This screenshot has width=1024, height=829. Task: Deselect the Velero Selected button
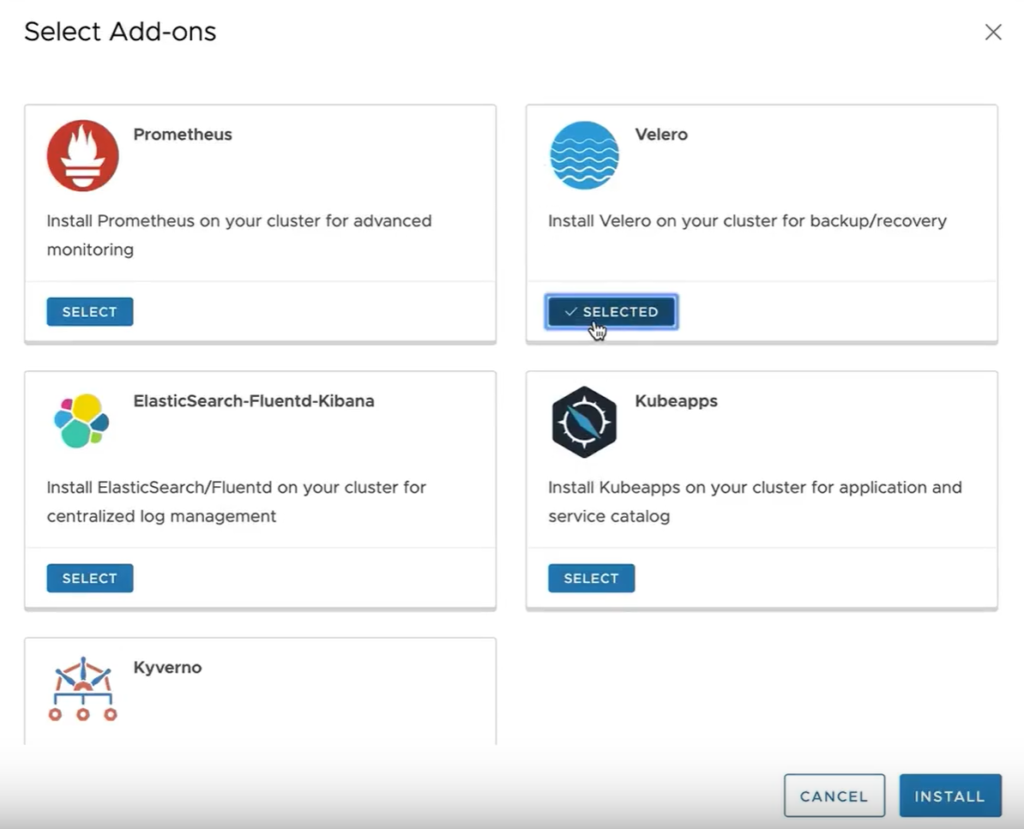click(x=611, y=312)
